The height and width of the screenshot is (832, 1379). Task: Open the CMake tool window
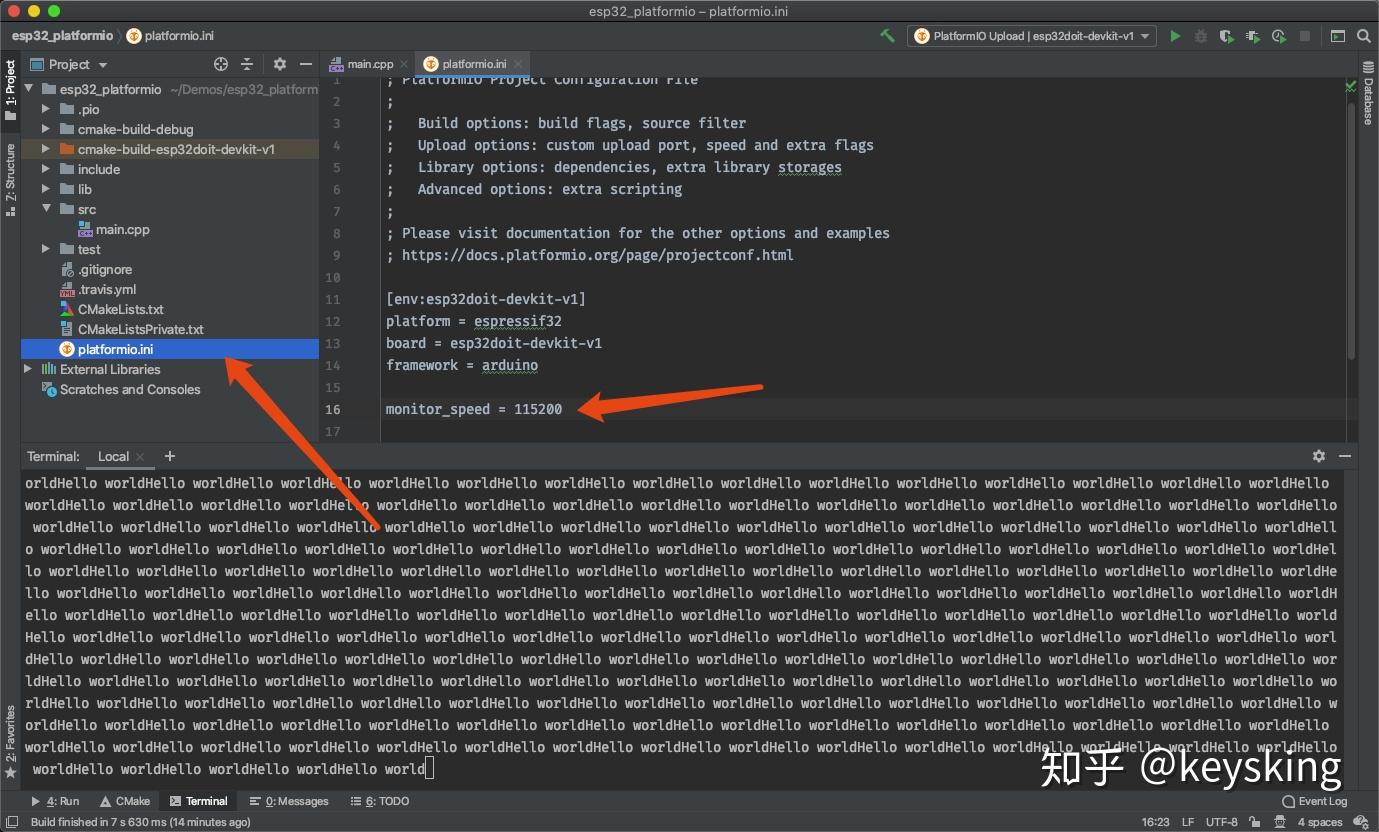[x=125, y=800]
